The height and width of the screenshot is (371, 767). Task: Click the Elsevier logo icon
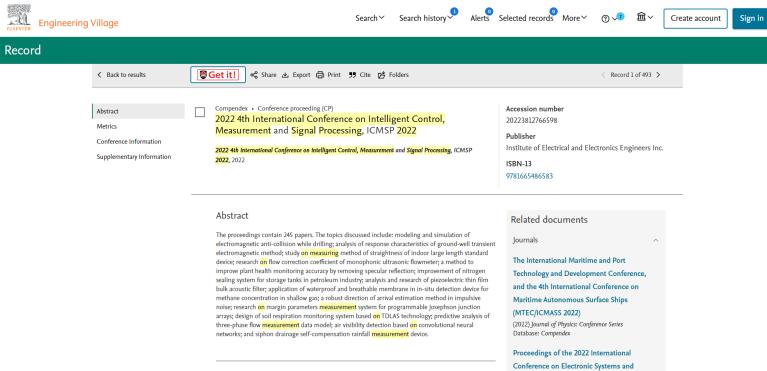click(19, 17)
